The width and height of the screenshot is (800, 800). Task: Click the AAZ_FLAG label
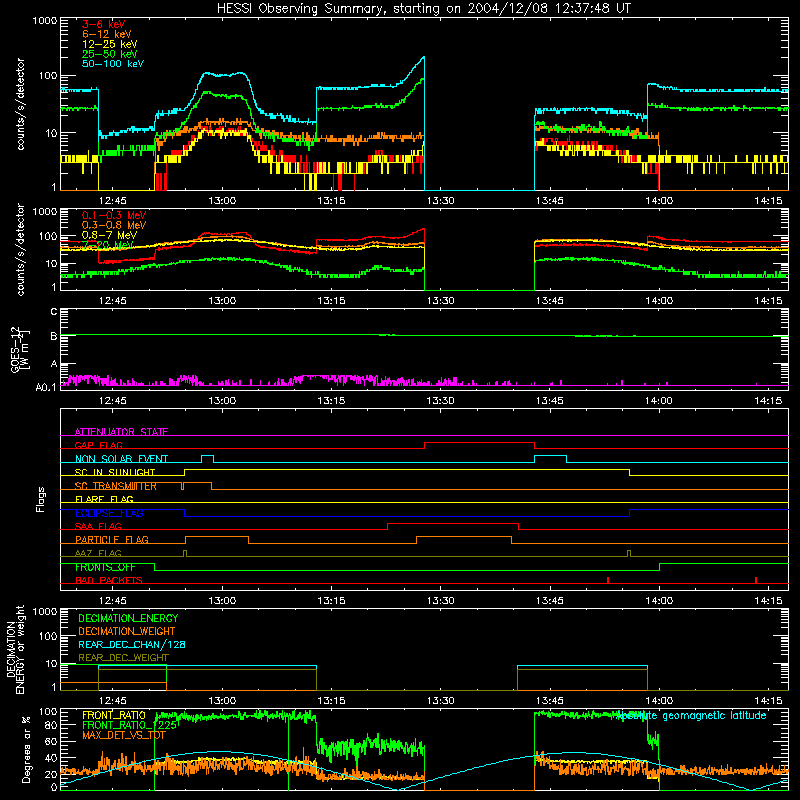click(x=98, y=553)
